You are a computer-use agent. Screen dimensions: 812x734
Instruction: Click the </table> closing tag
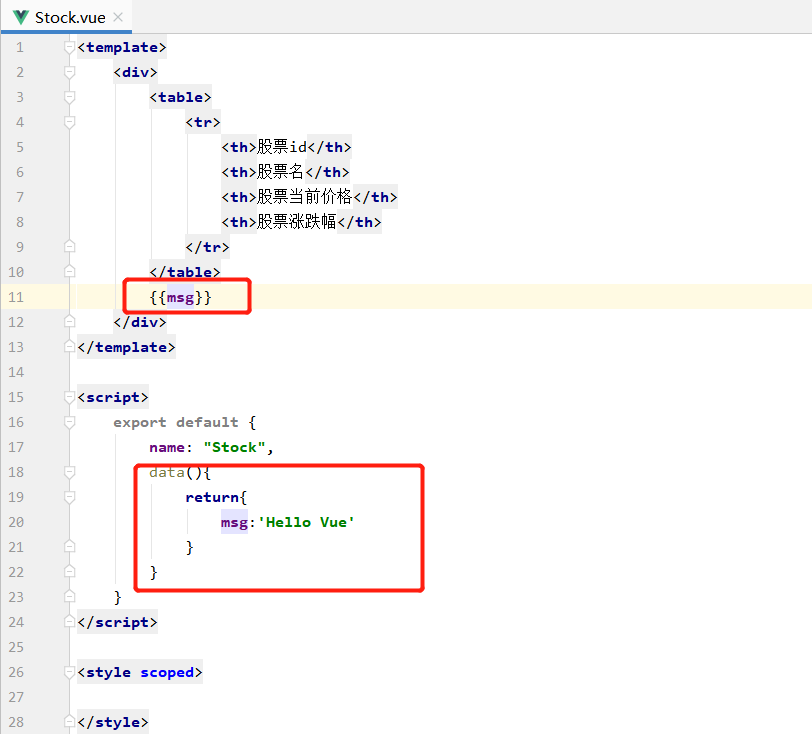click(185, 272)
